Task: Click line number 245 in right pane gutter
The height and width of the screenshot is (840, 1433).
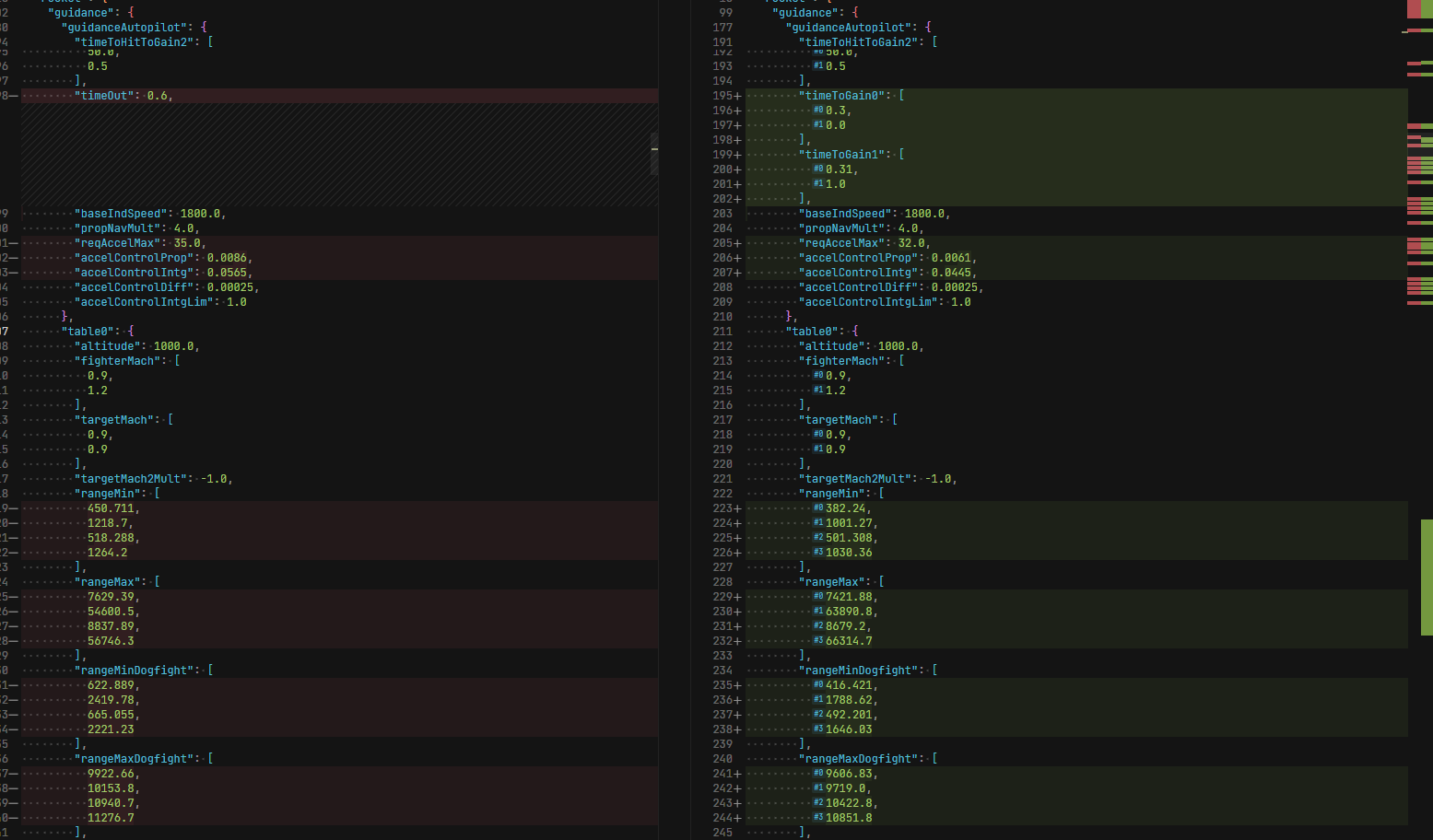Action: [x=722, y=833]
